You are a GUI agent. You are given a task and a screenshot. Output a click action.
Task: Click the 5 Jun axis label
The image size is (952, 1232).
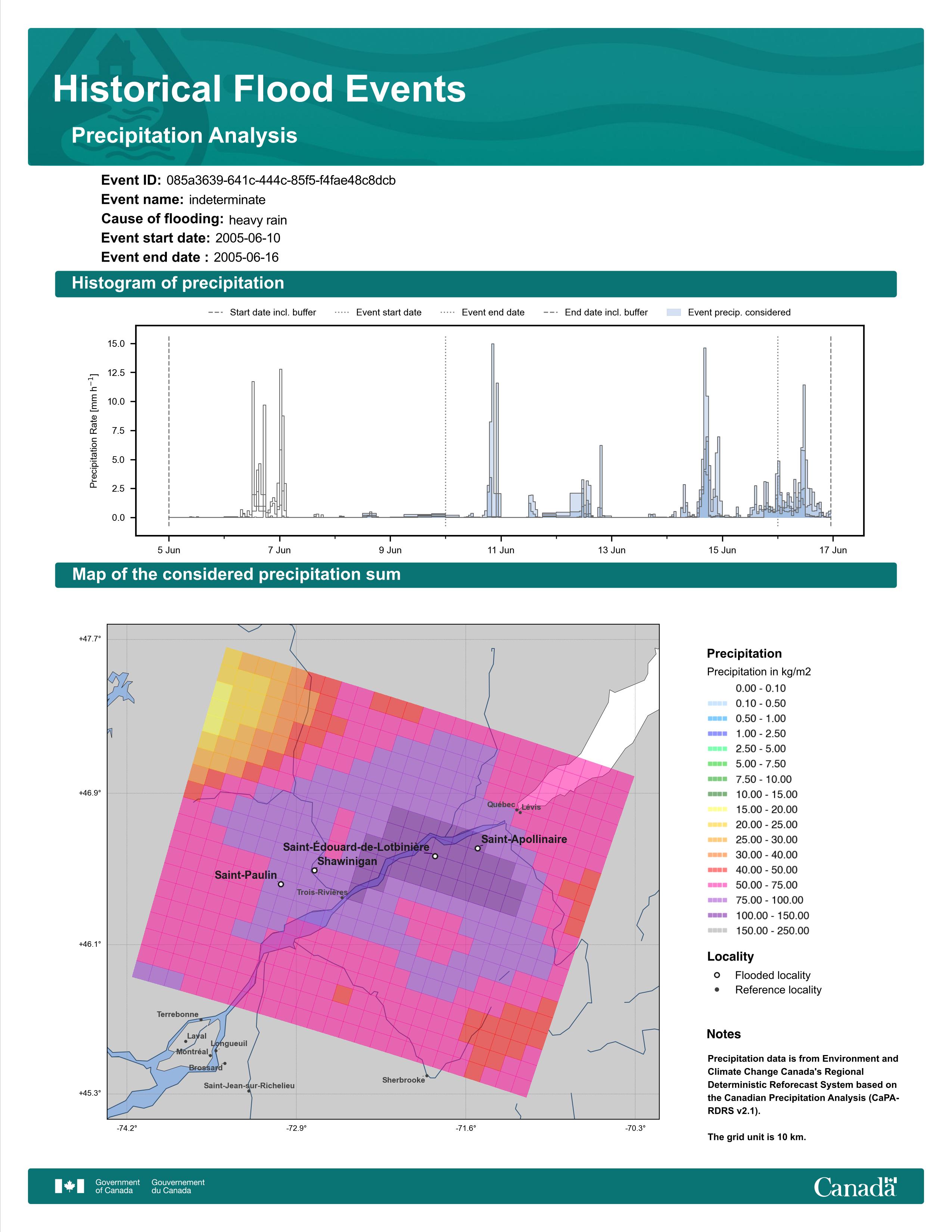pos(169,550)
